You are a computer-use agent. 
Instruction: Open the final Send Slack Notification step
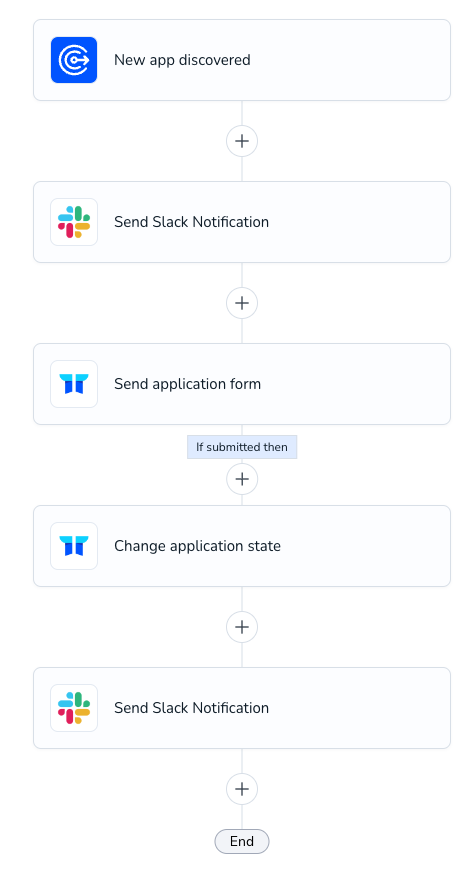point(242,708)
